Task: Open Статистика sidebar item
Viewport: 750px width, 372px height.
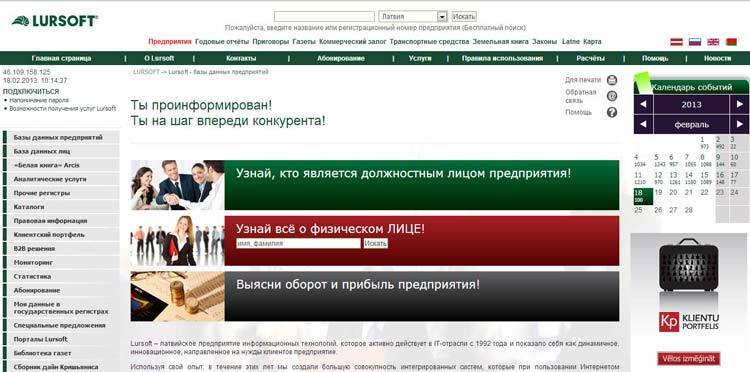Action: point(61,276)
